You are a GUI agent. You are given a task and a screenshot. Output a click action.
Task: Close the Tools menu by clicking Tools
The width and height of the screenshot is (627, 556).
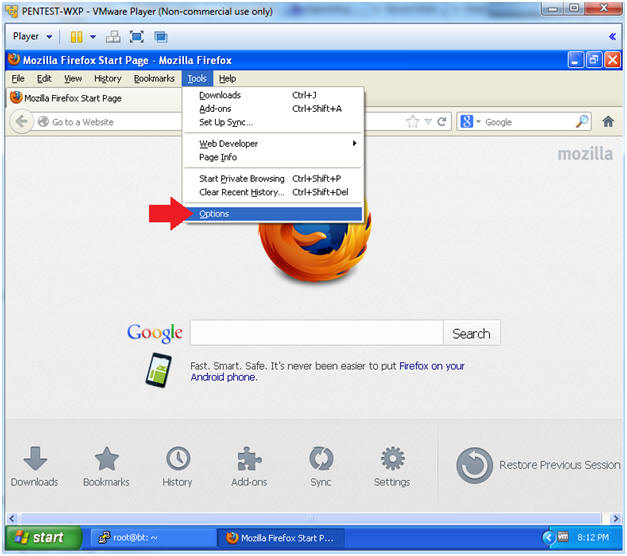click(x=197, y=79)
